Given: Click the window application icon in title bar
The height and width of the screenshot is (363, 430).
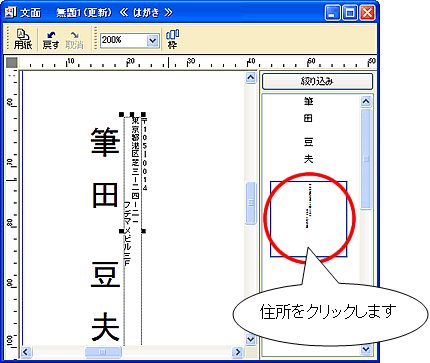Looking at the screenshot, I should [11, 12].
